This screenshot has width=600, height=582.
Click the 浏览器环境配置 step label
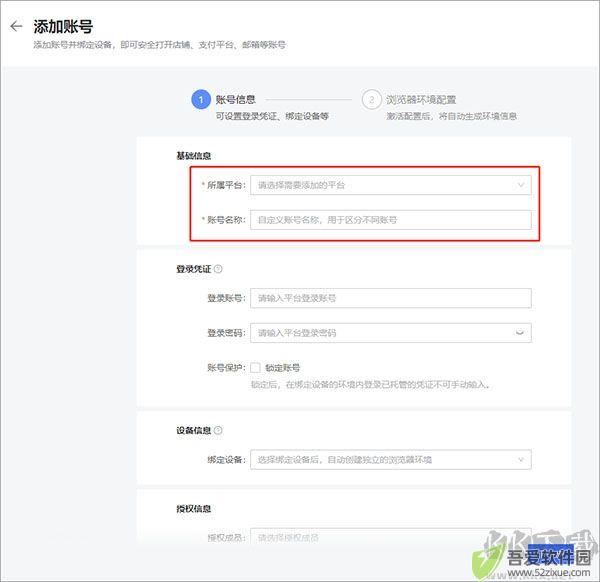point(421,100)
